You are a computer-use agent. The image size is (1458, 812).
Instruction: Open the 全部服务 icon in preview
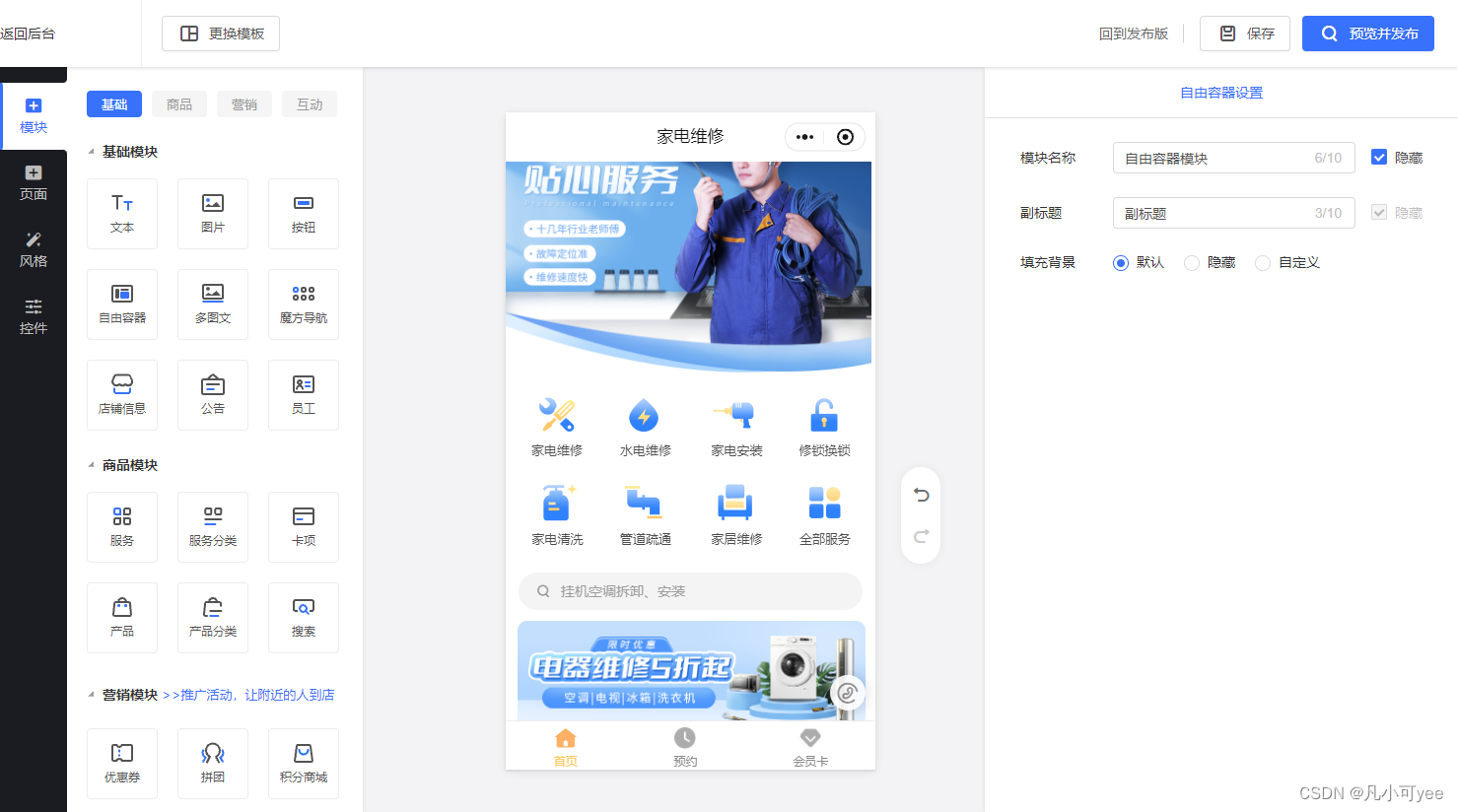pos(824,516)
